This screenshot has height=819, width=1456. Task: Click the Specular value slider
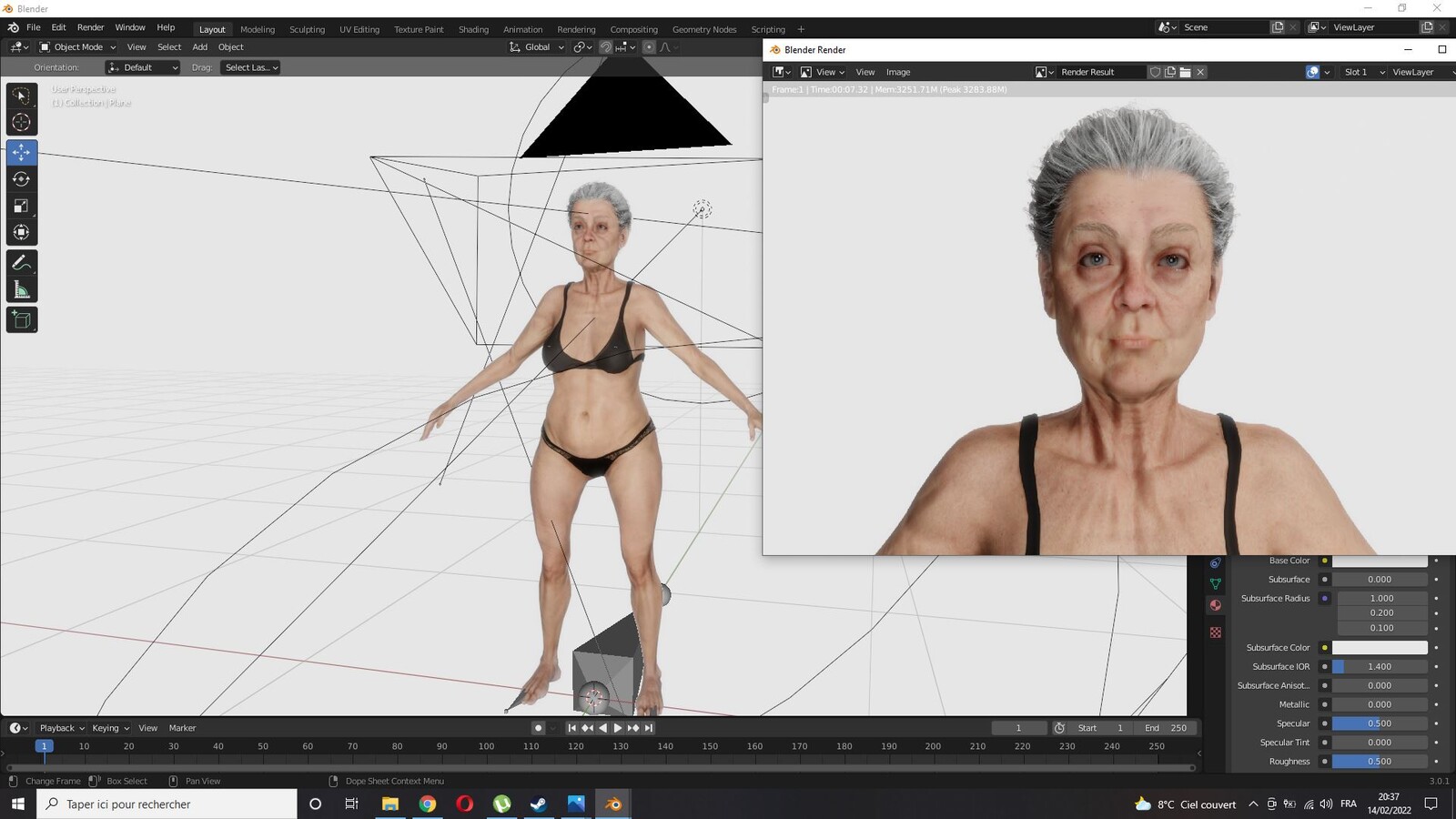[x=1380, y=723]
